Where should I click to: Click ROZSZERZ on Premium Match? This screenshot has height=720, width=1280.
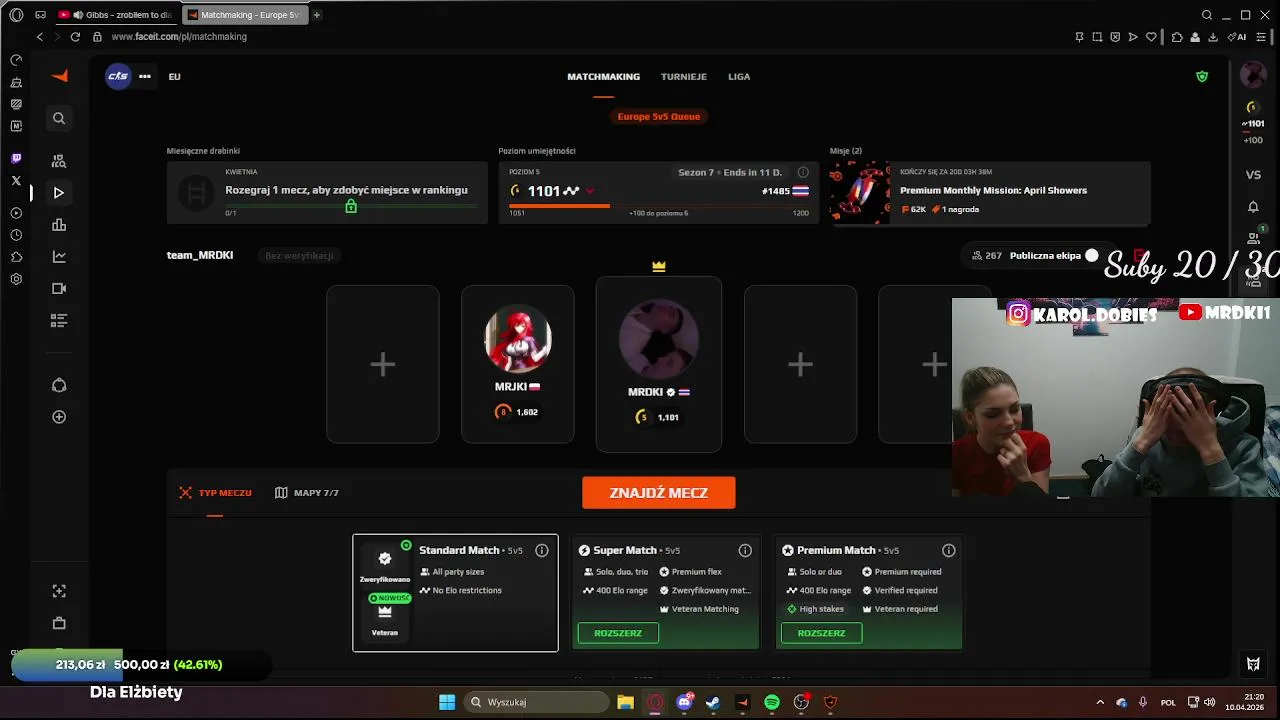point(821,633)
